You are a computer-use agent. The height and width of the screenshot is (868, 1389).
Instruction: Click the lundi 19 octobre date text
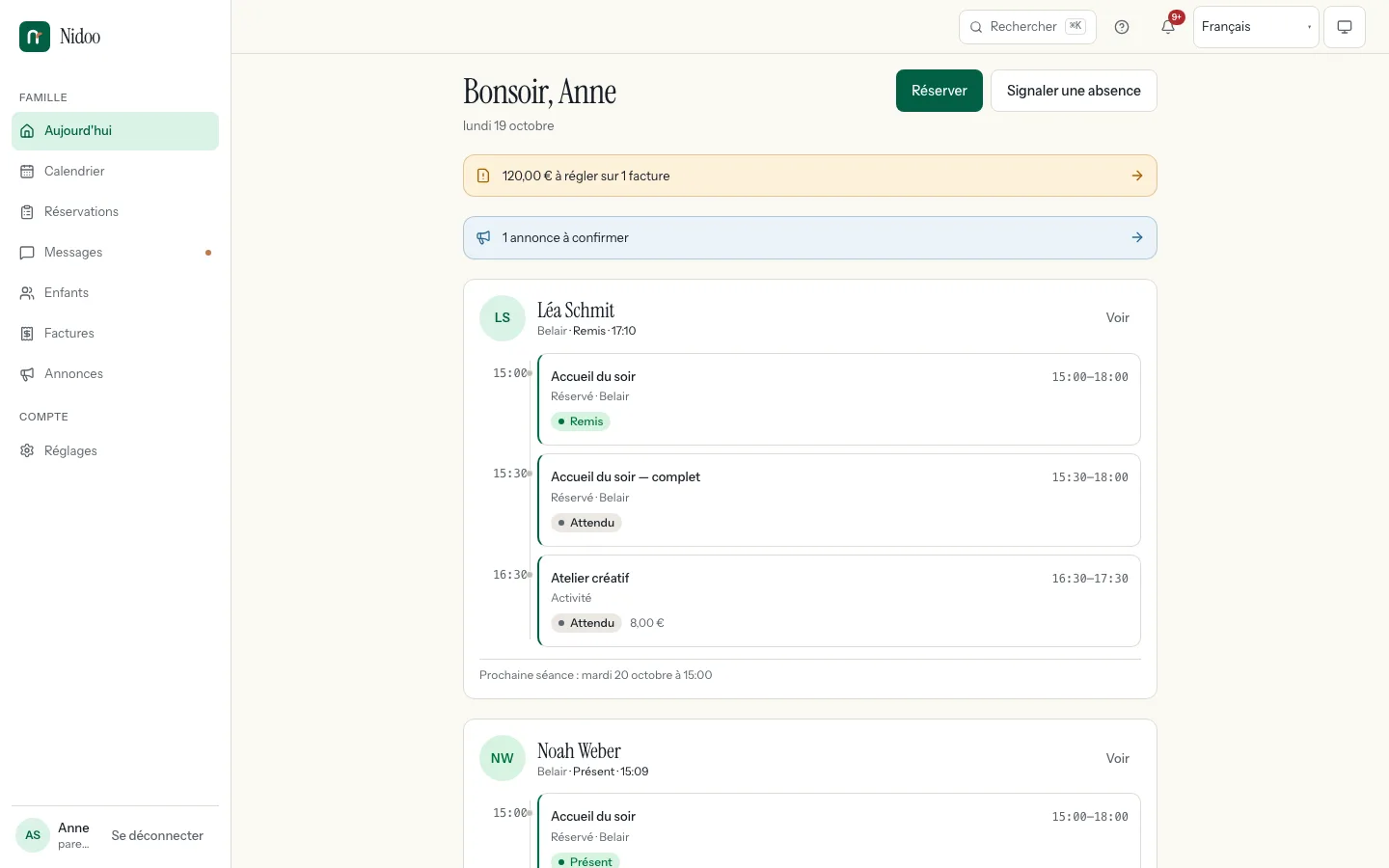[508, 126]
